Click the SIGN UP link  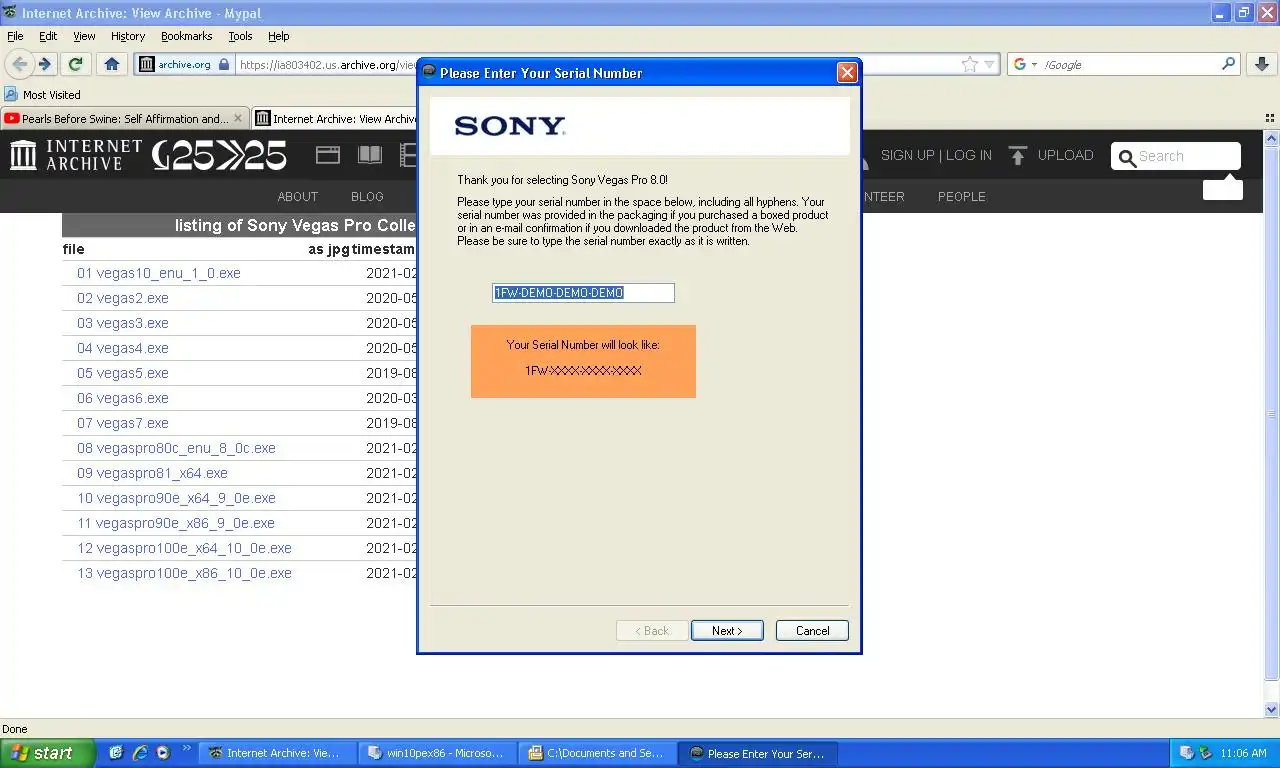[x=907, y=155]
